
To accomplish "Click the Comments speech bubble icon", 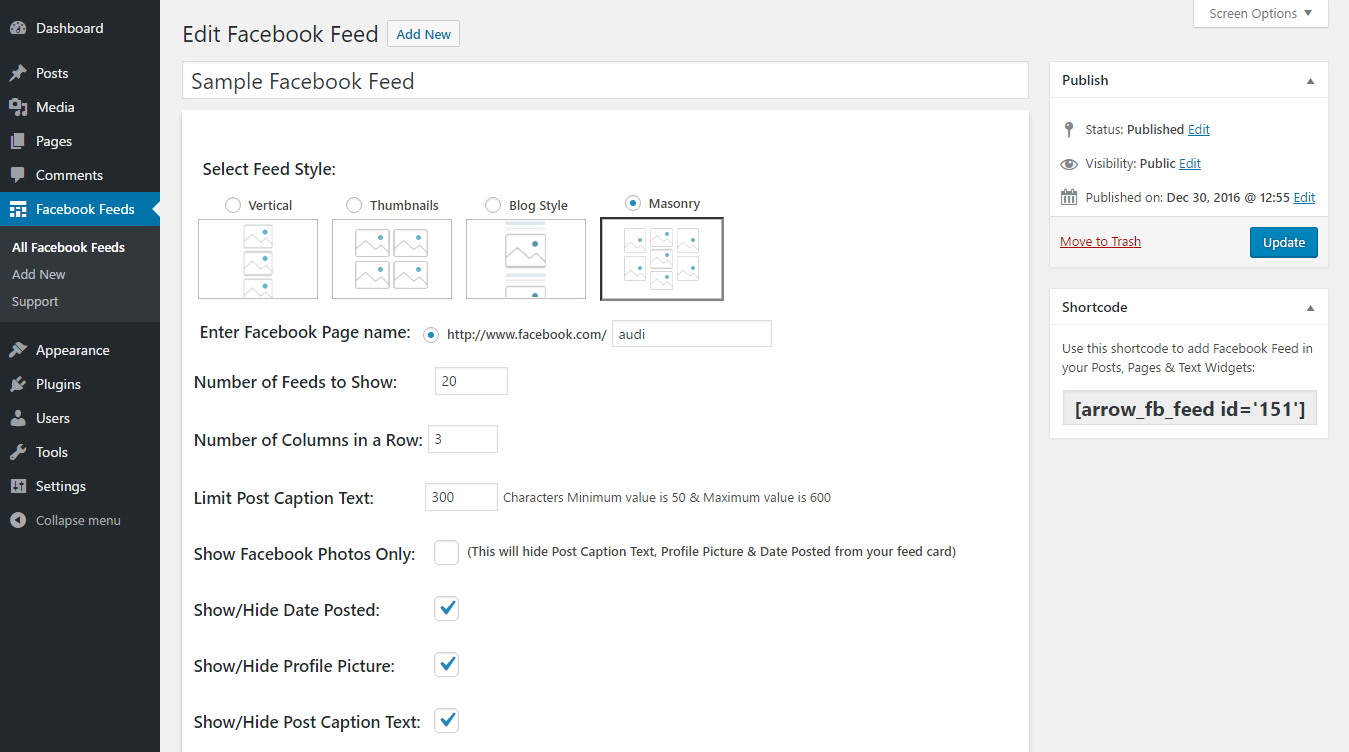I will (x=18, y=175).
